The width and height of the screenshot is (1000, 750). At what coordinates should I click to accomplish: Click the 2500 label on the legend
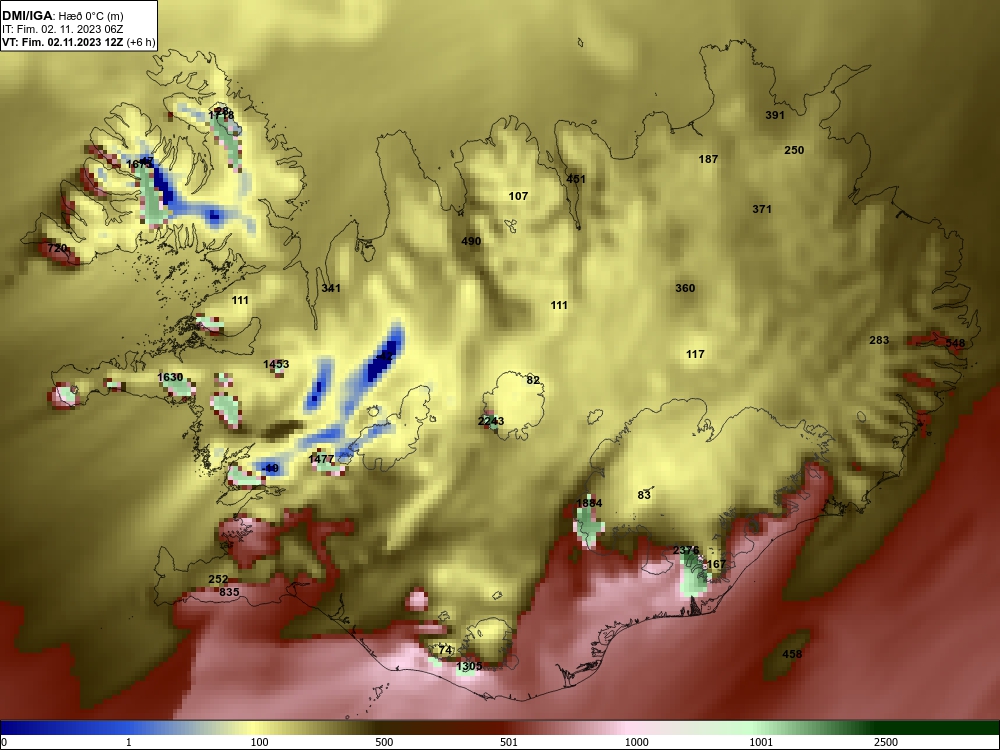pos(886,742)
